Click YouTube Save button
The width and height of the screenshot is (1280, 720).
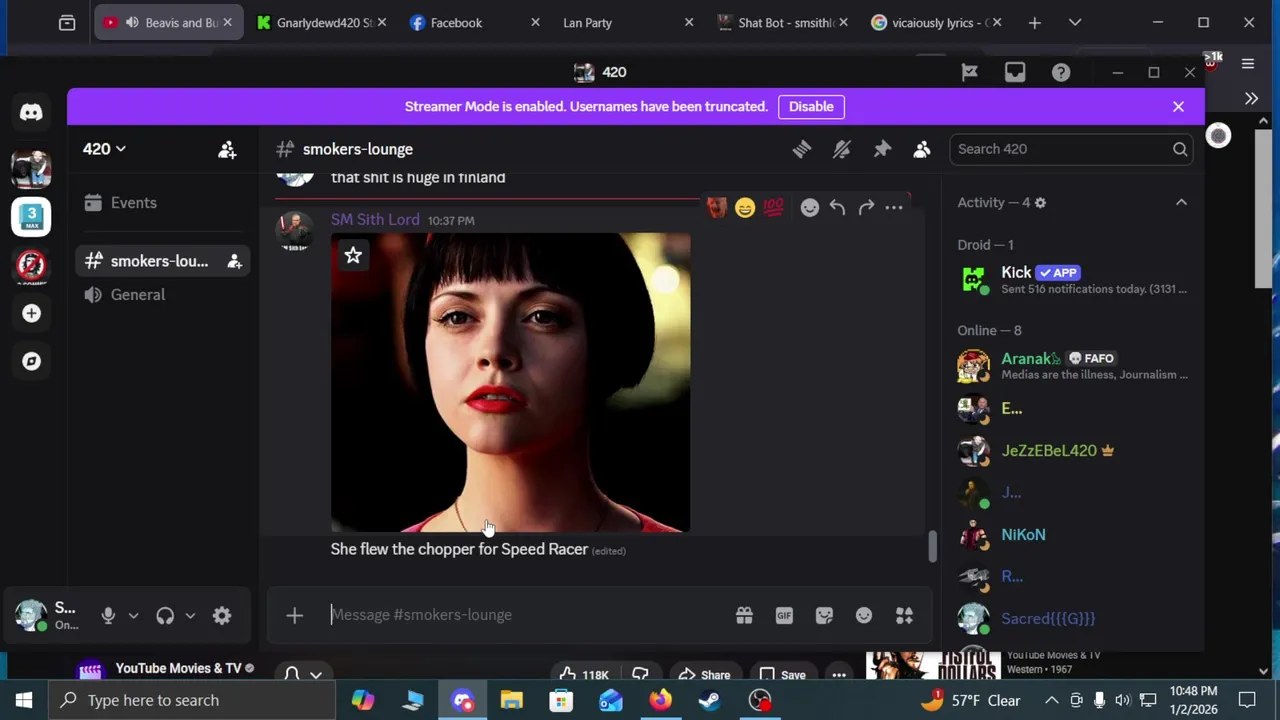click(782, 675)
